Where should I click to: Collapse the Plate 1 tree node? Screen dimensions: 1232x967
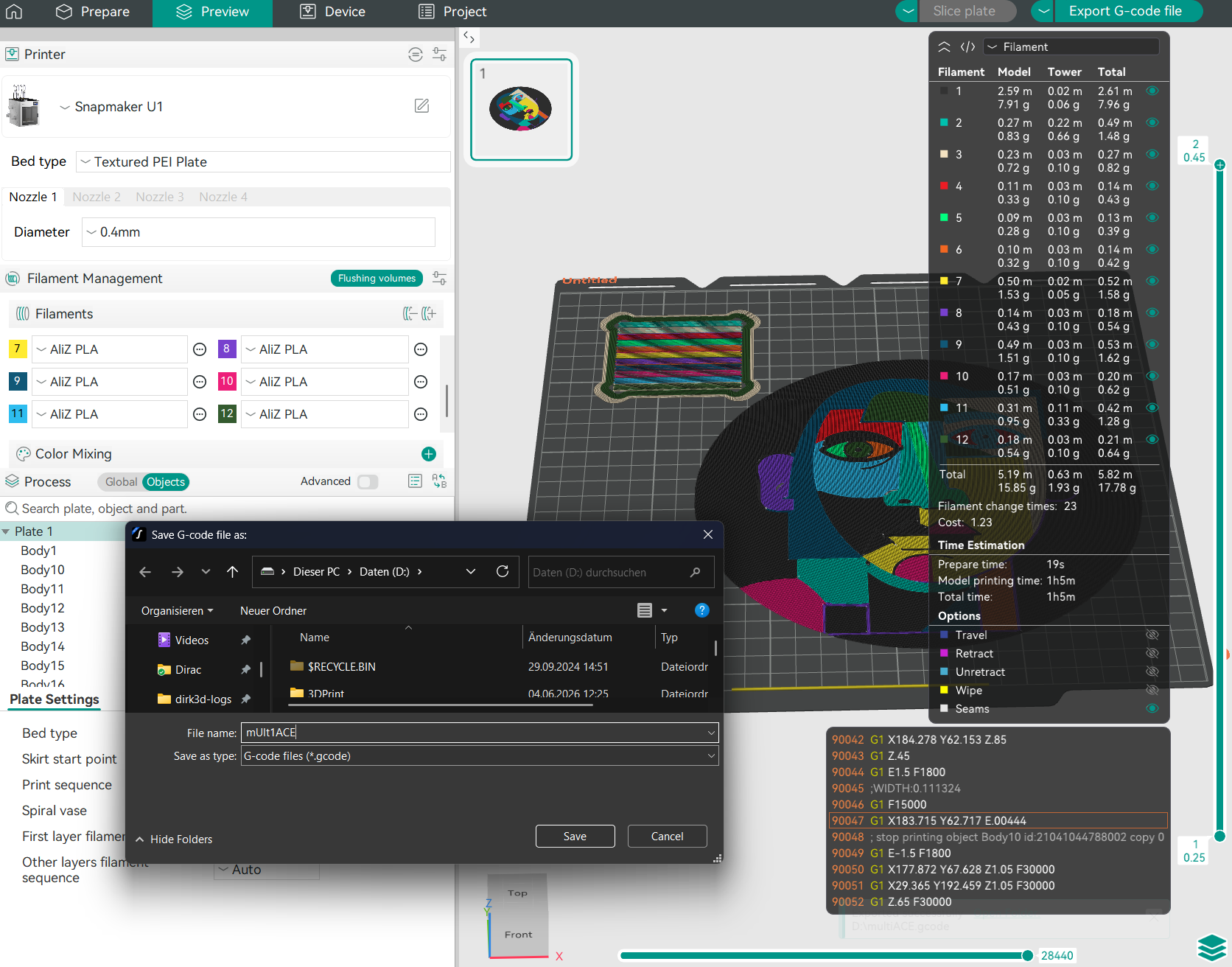[x=6, y=531]
